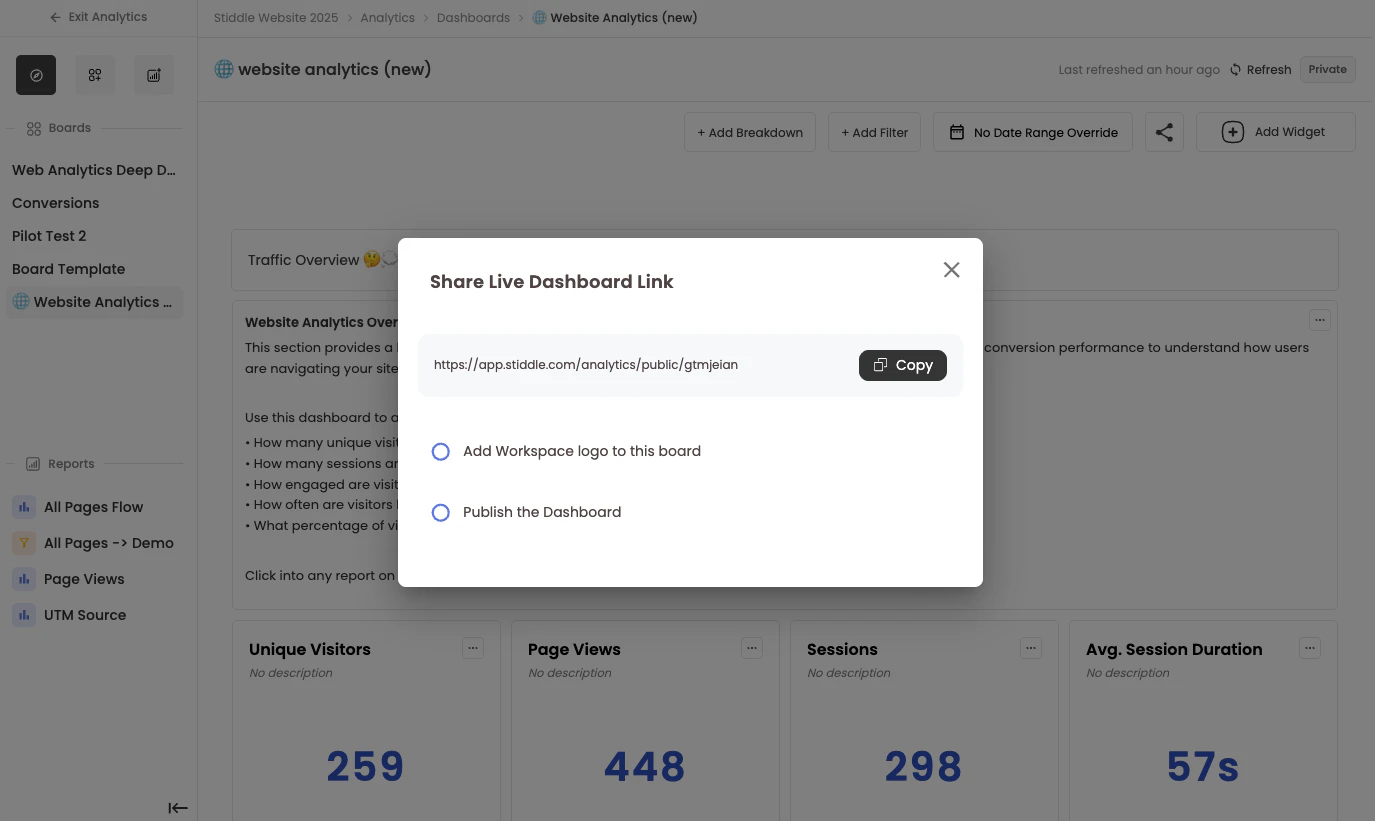Go to the Dashboards breadcrumb

tap(474, 18)
